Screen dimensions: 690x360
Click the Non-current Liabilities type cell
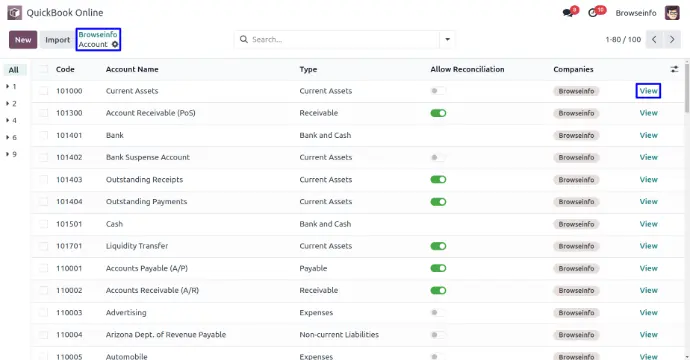coord(339,334)
